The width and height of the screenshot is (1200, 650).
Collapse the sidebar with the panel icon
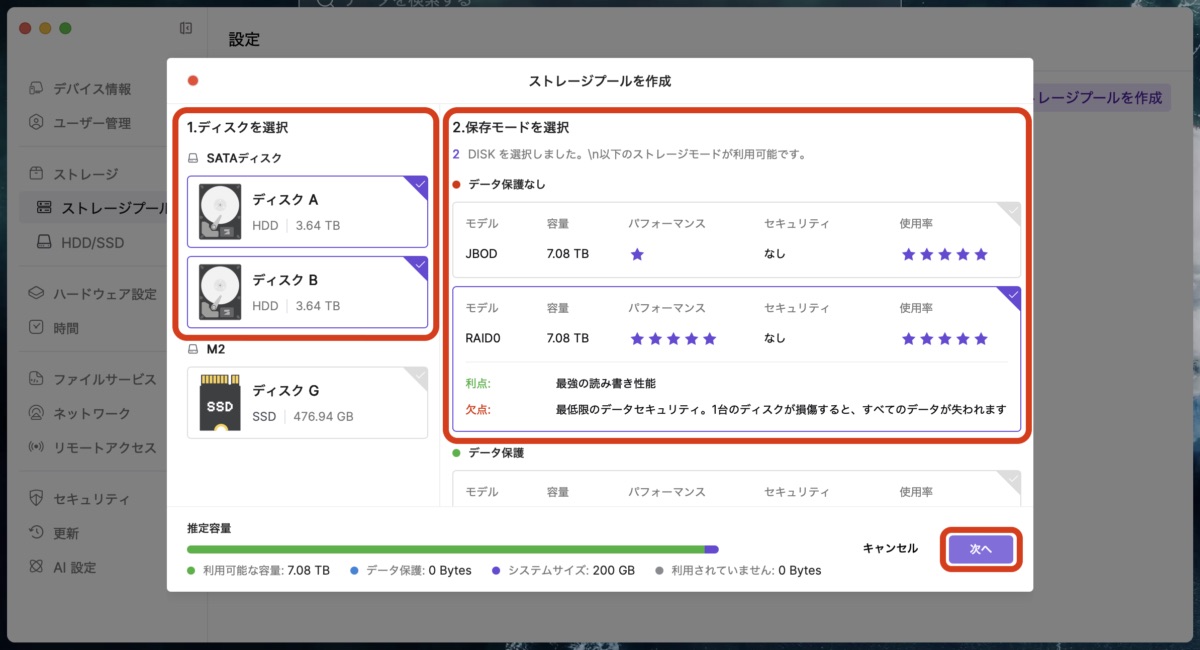185,29
